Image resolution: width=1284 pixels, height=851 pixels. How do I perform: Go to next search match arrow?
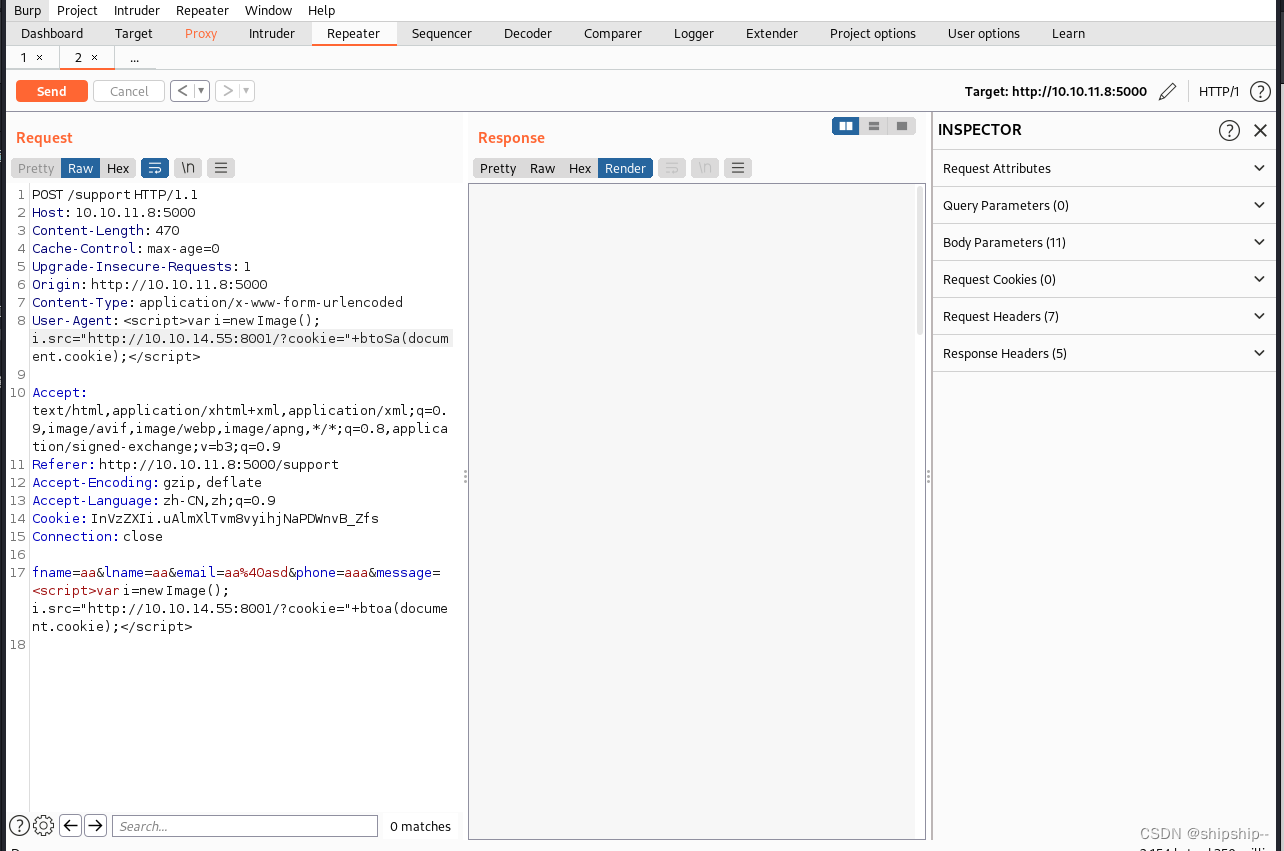[95, 826]
